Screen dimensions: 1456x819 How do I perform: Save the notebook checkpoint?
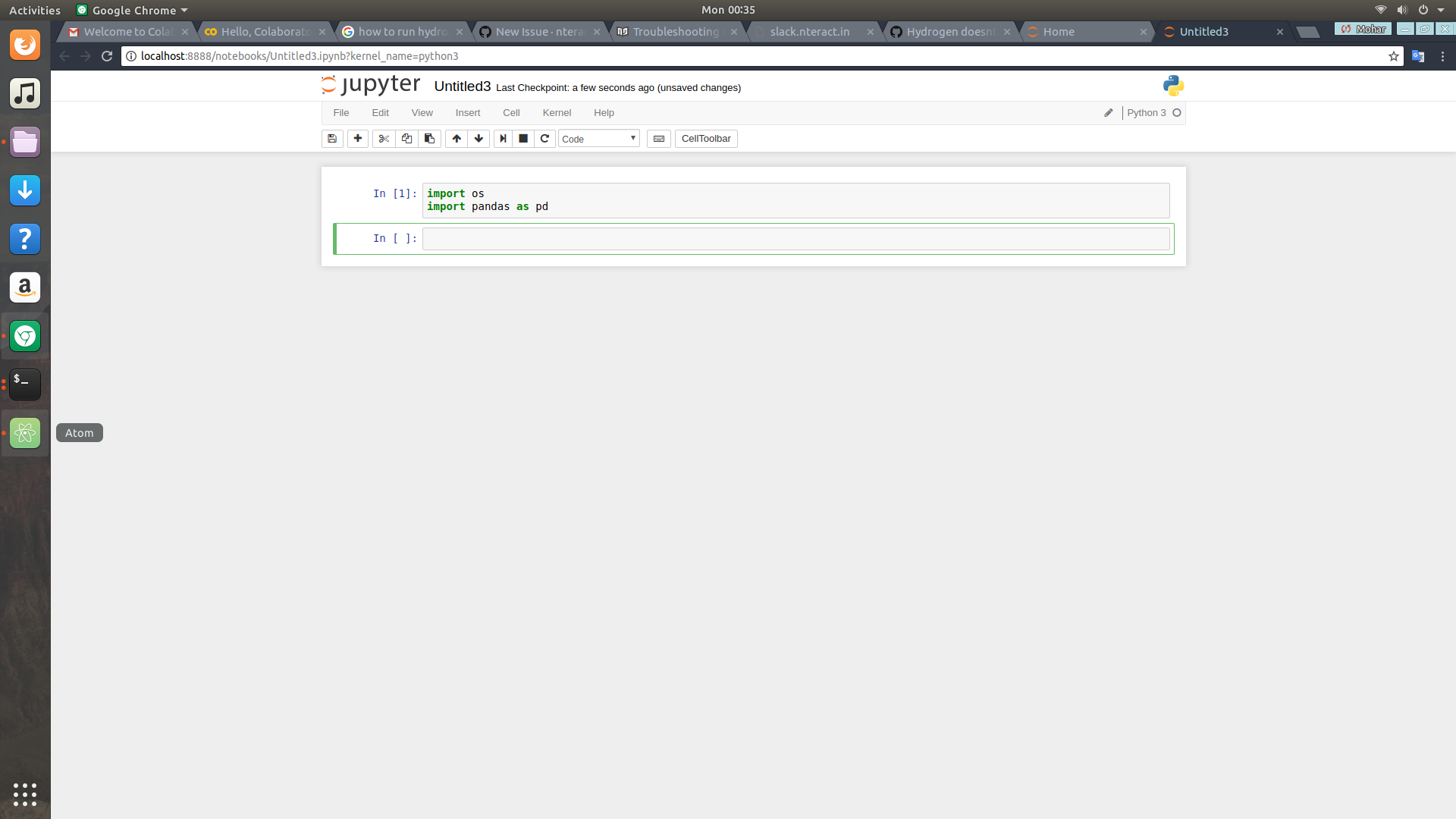[x=332, y=139]
